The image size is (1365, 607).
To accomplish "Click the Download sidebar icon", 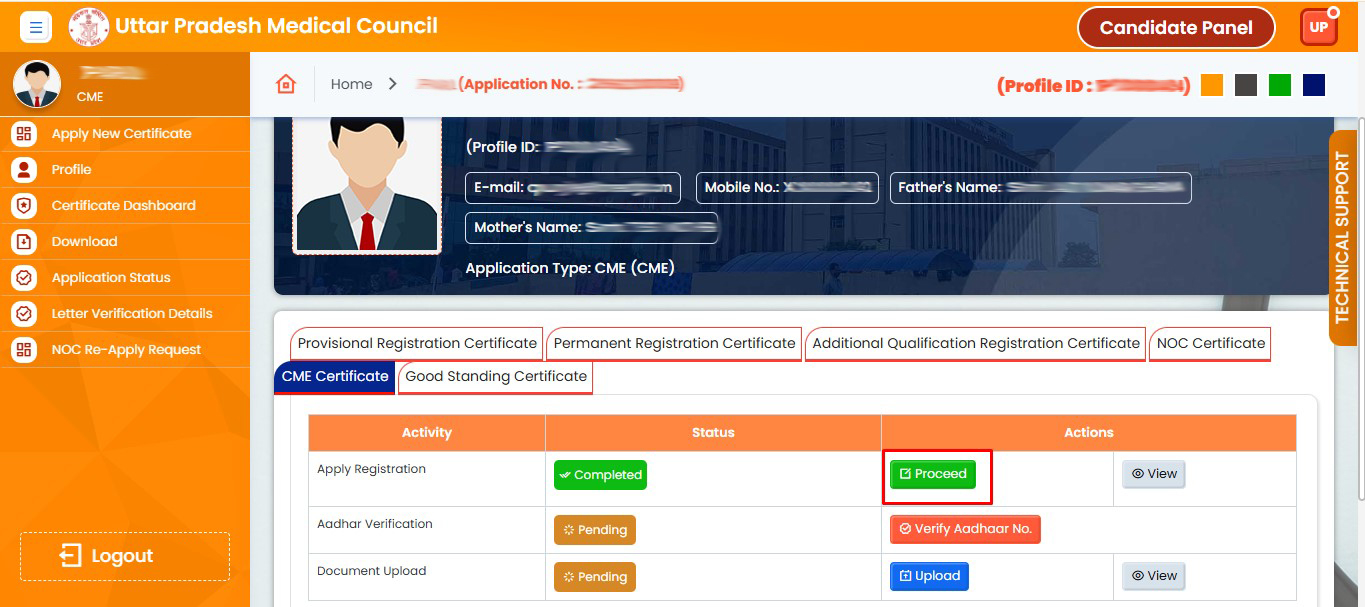I will tap(24, 242).
